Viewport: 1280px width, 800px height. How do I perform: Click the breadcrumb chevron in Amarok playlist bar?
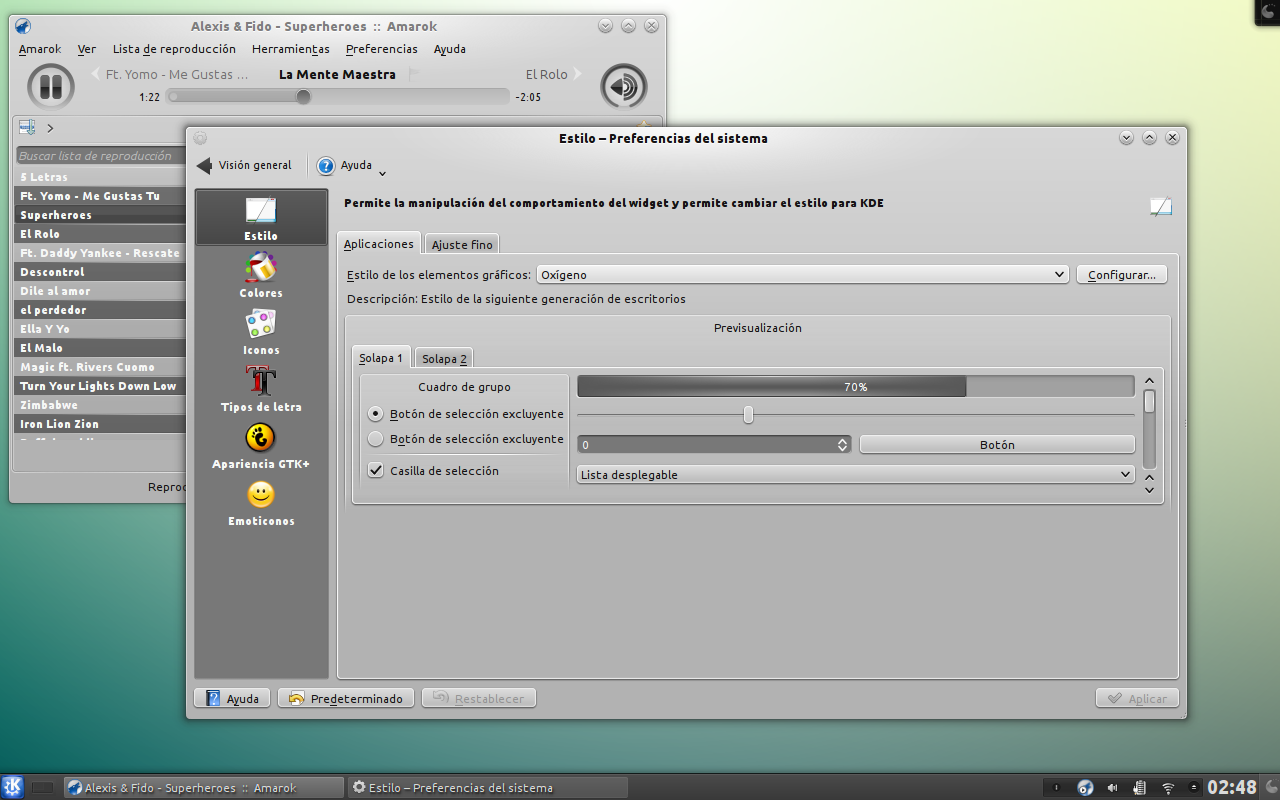click(x=50, y=128)
